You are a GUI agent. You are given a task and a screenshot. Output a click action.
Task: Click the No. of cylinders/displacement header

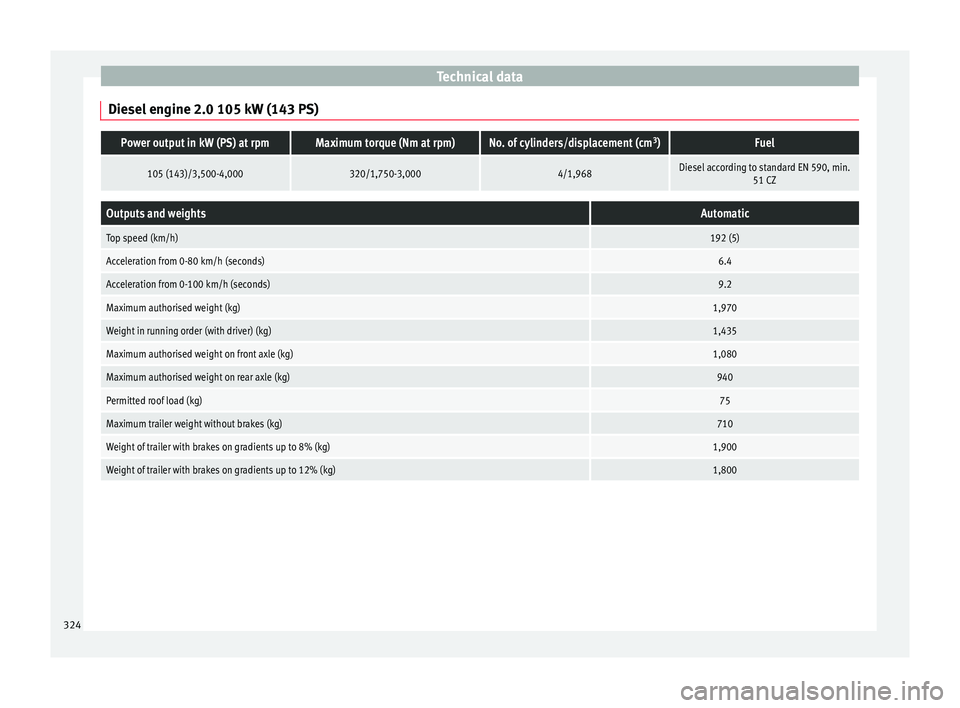(574, 143)
